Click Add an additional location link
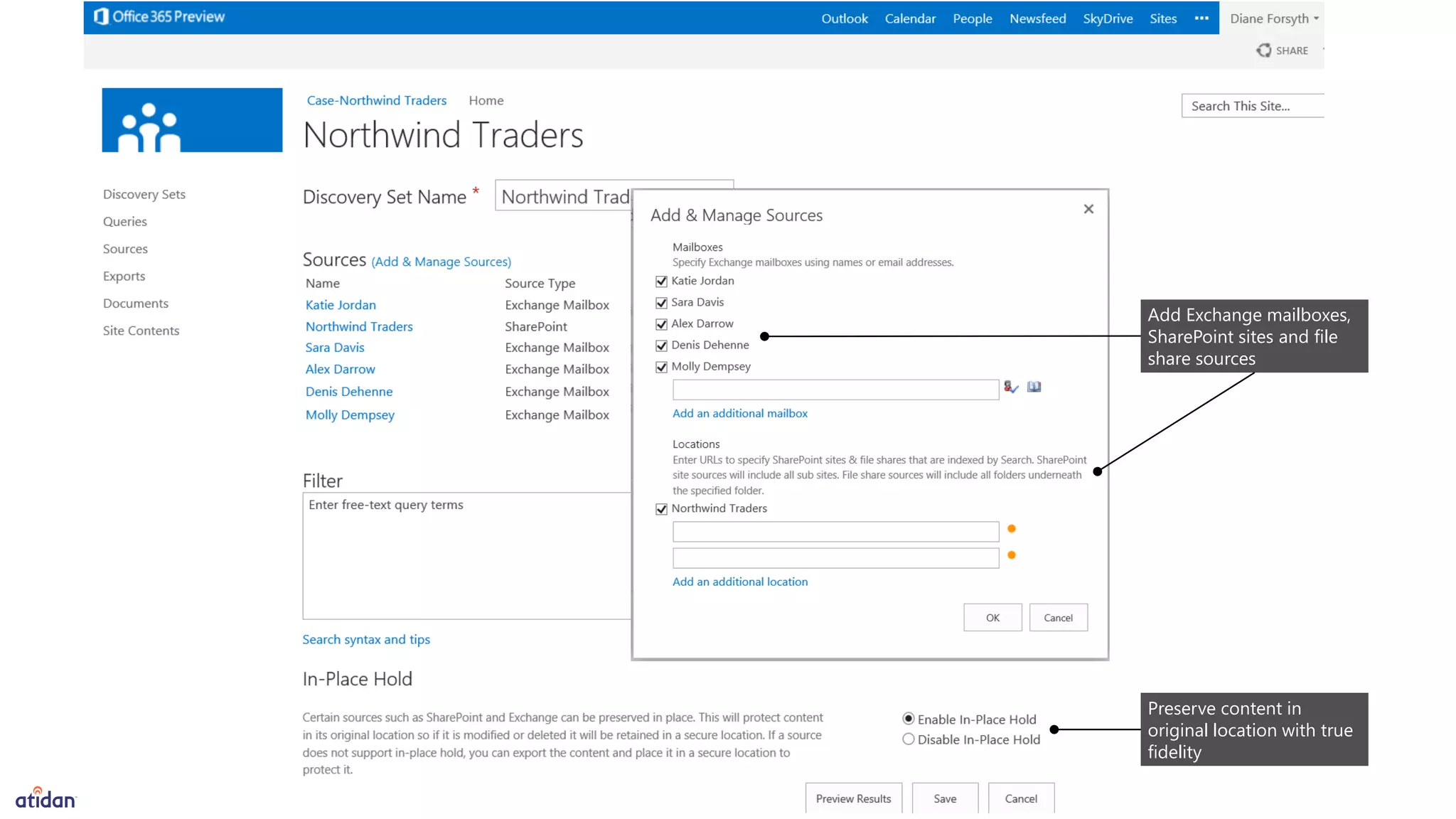1456x819 pixels. pyautogui.click(x=740, y=582)
